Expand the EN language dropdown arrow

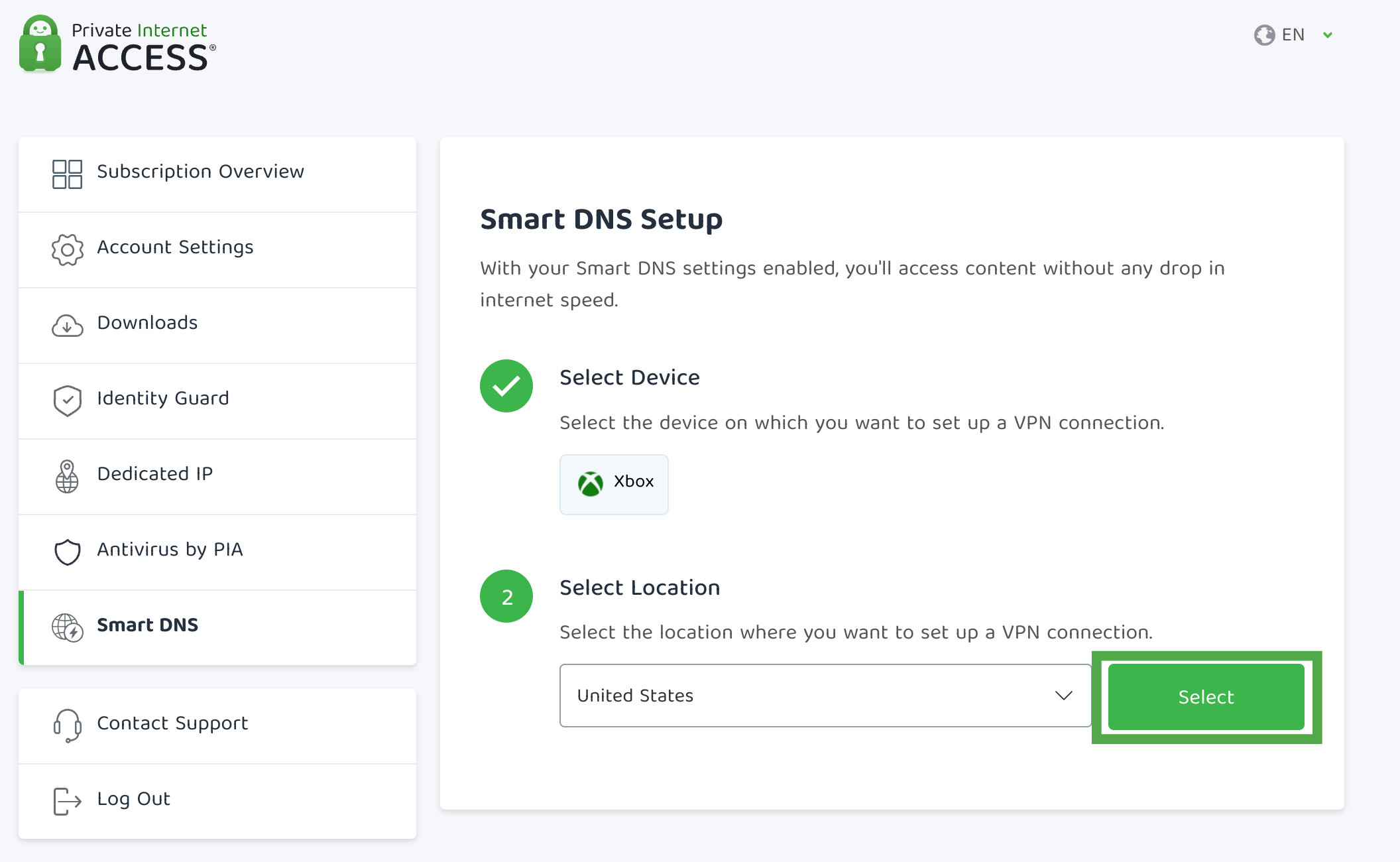pyautogui.click(x=1328, y=35)
